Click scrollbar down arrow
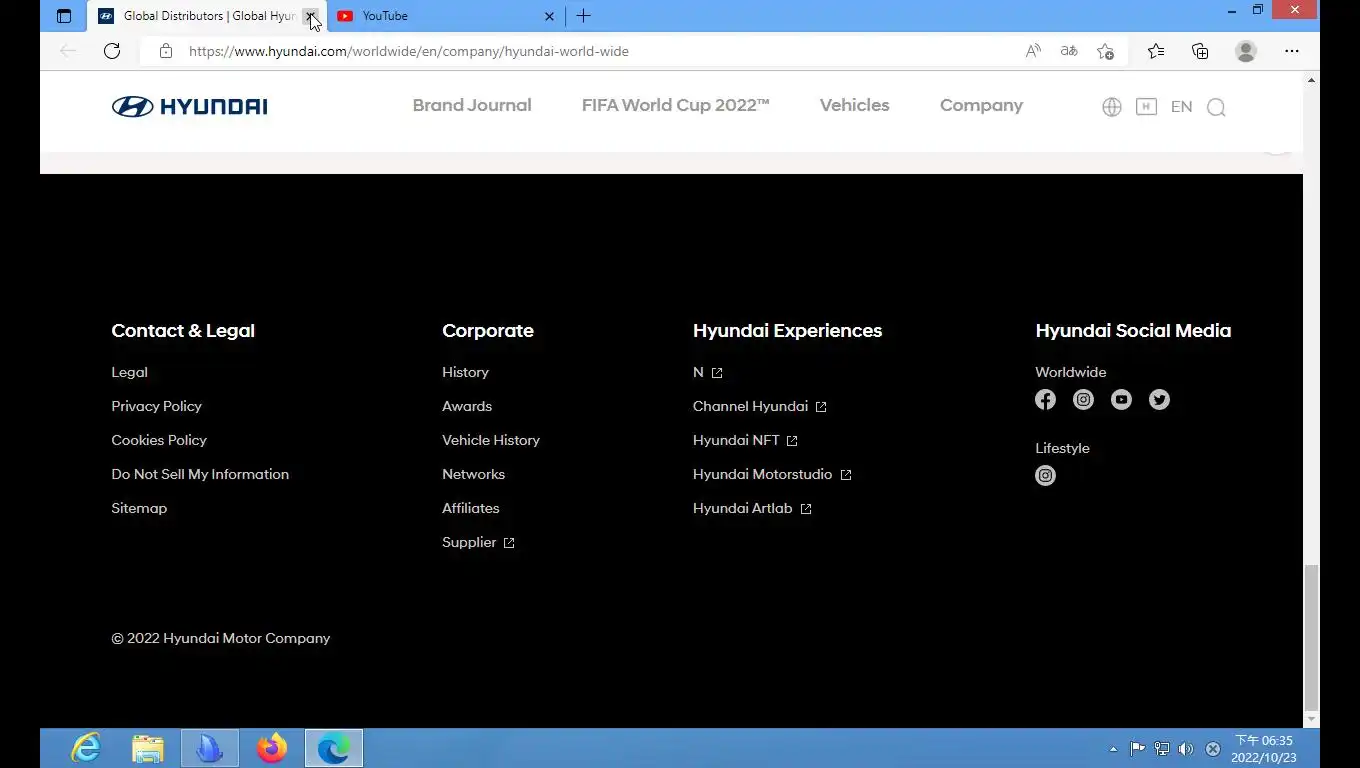 pyautogui.click(x=1311, y=719)
